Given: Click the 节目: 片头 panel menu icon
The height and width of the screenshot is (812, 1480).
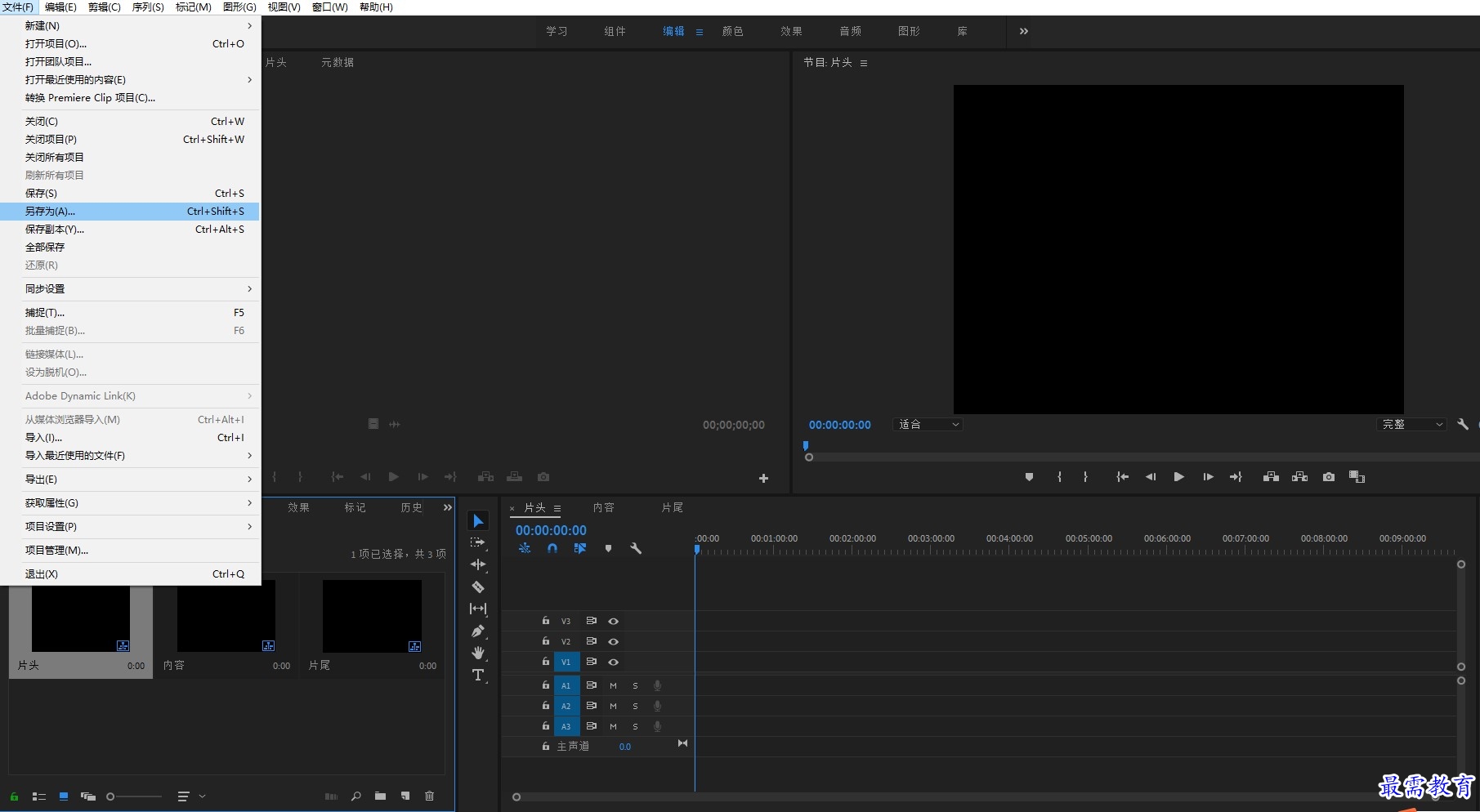Looking at the screenshot, I should click(x=864, y=63).
